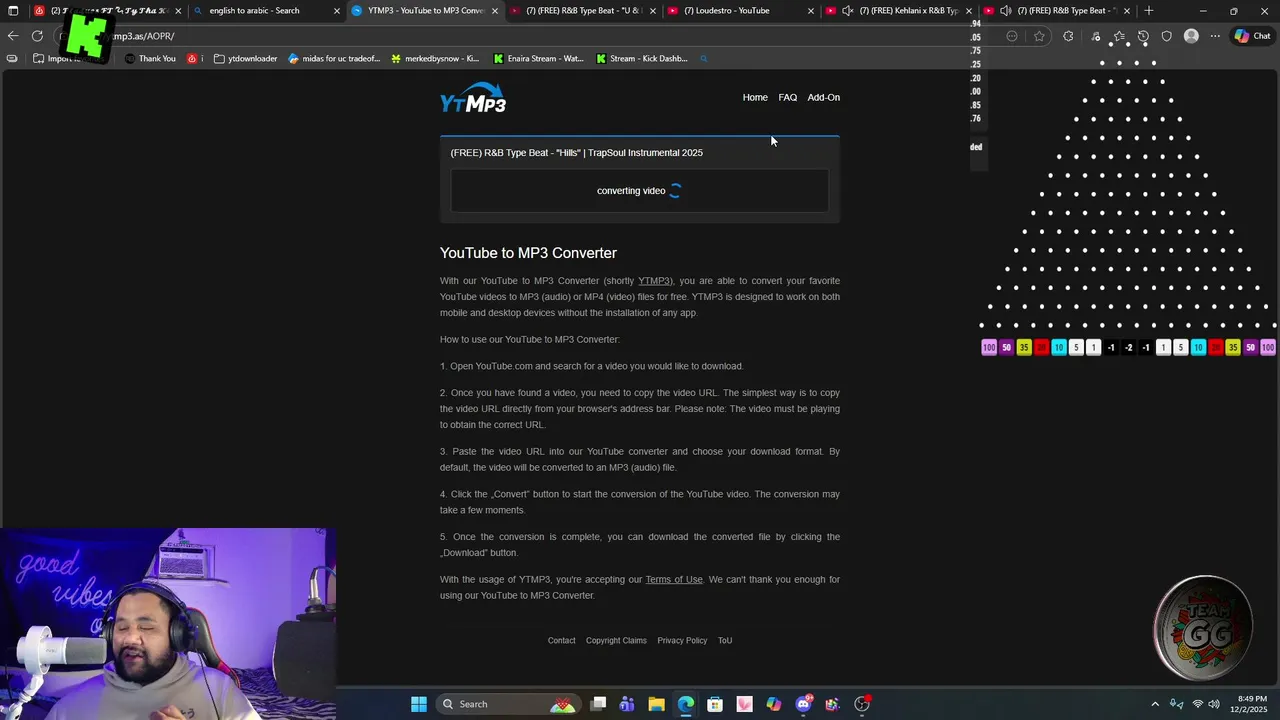Screen dimensions: 1280x720
Task: Open File Explorer from taskbar
Action: click(x=656, y=704)
